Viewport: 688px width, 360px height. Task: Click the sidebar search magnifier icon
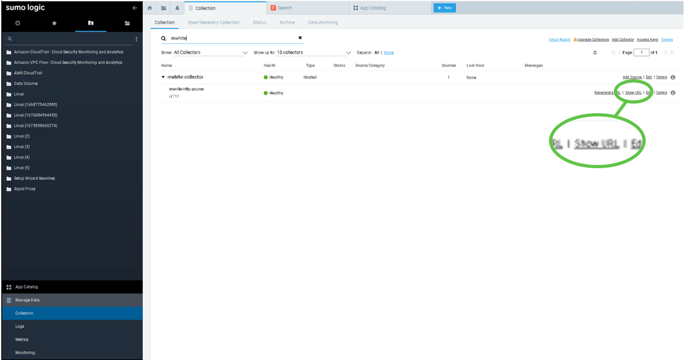10,39
